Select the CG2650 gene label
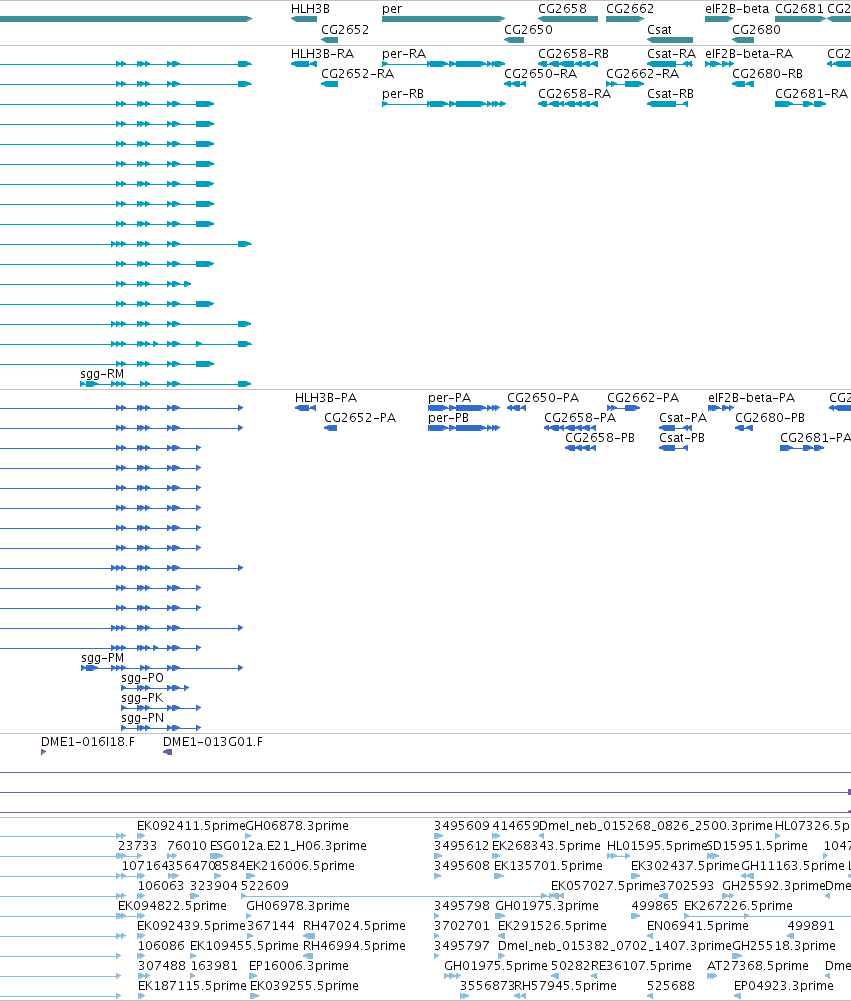Viewport: 851px width, 1001px height. (x=528, y=30)
